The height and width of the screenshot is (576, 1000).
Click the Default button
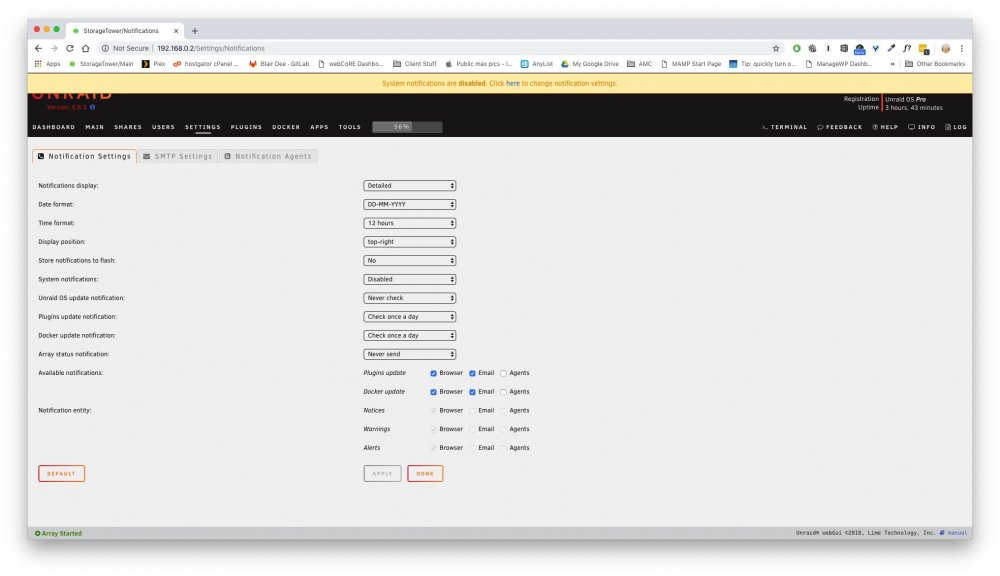tap(61, 473)
